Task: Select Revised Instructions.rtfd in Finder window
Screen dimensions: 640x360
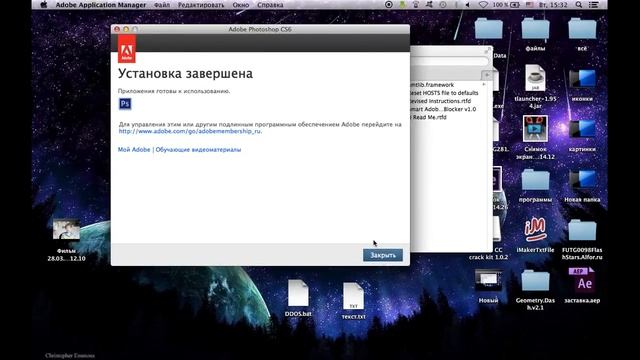Action: click(x=440, y=101)
